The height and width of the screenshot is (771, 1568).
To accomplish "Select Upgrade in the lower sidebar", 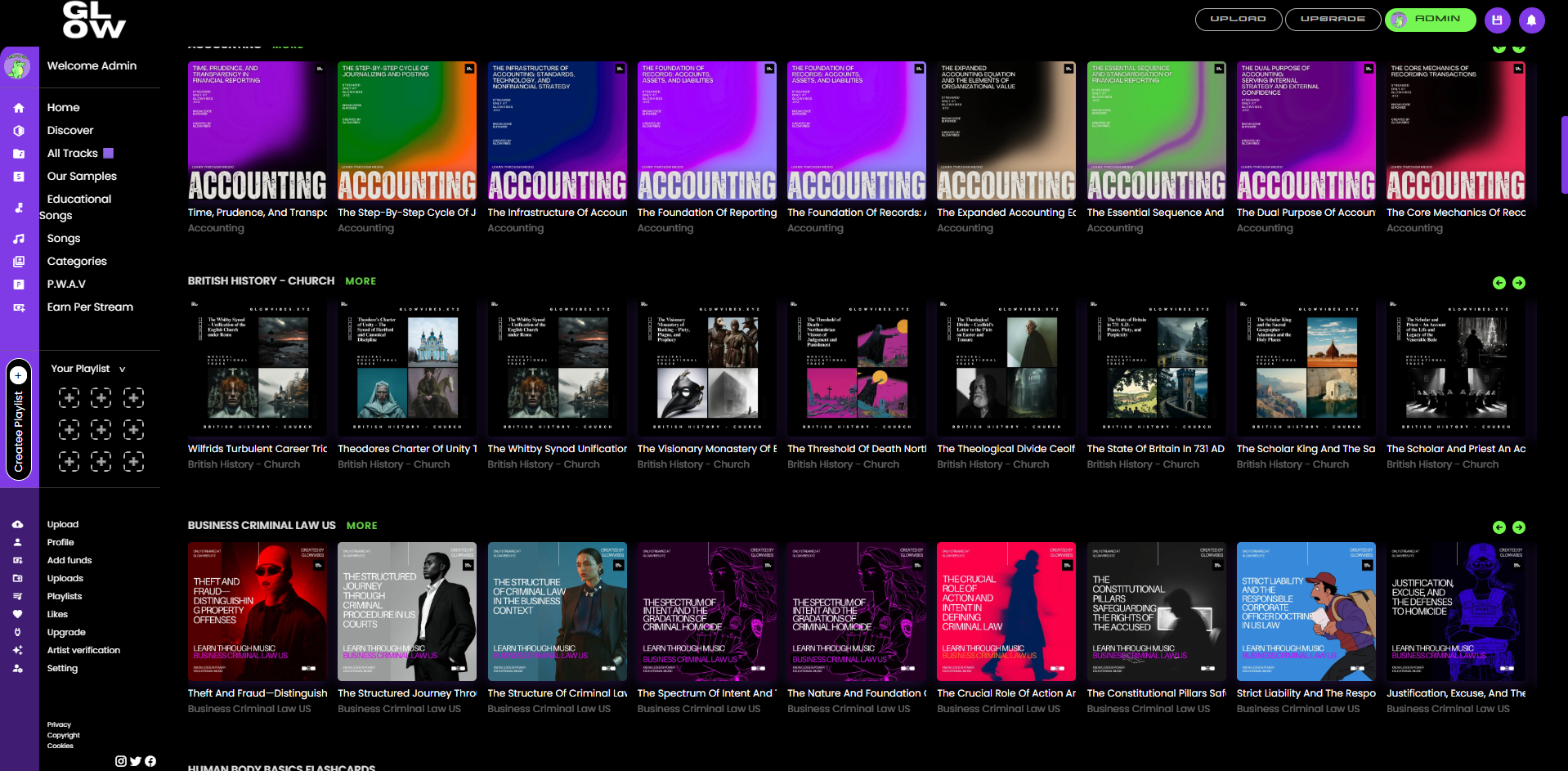I will pyautogui.click(x=66, y=633).
